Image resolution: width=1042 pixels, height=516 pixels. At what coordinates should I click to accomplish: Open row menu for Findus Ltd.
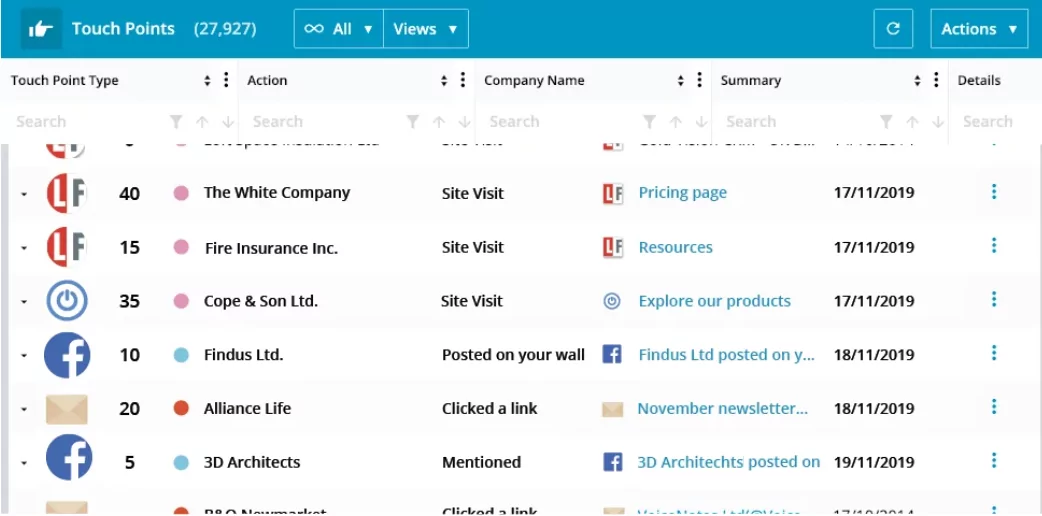[993, 353]
